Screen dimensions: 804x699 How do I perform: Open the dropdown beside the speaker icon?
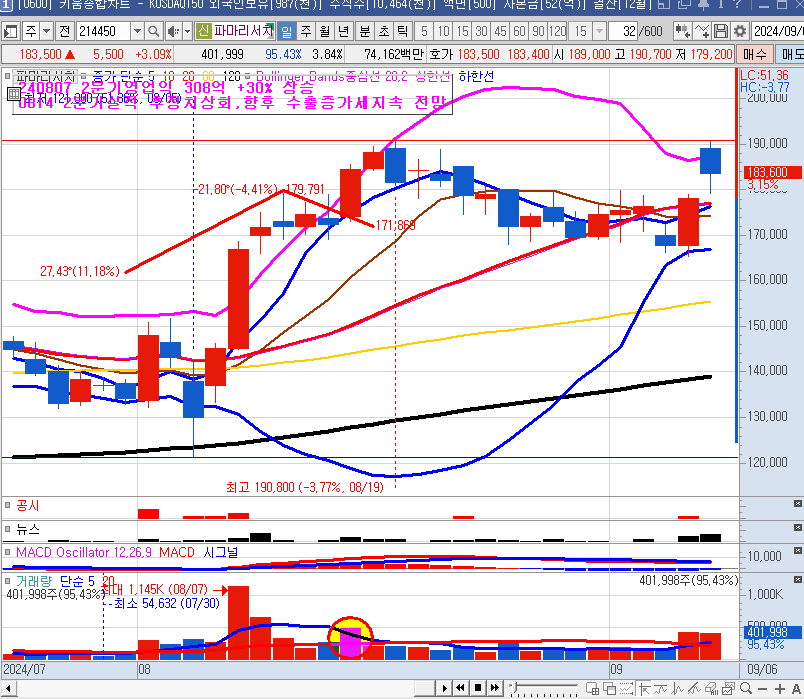coord(187,31)
